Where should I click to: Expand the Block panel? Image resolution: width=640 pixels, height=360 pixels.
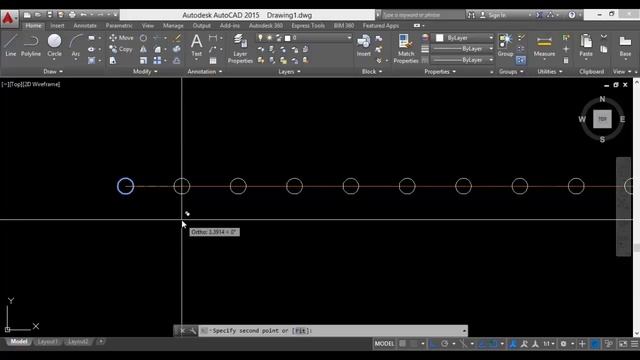(x=372, y=71)
